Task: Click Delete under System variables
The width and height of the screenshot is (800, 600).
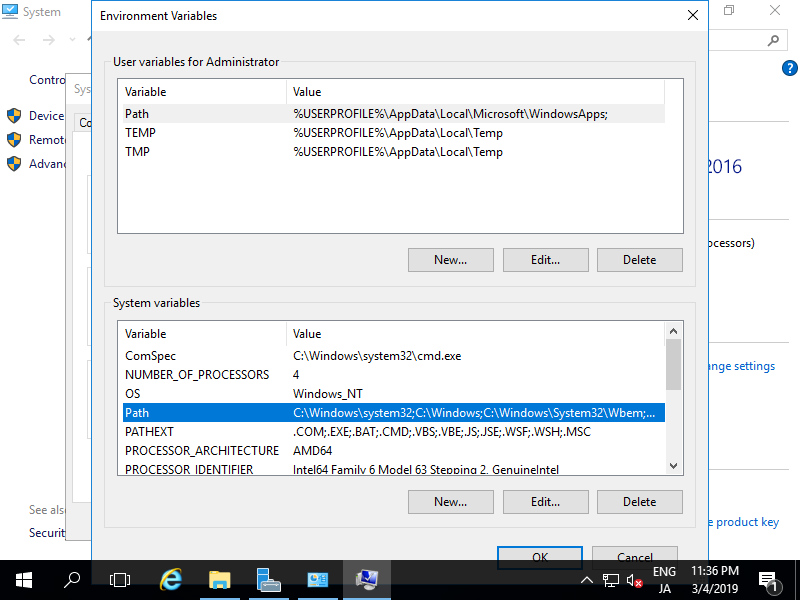Action: pos(639,501)
